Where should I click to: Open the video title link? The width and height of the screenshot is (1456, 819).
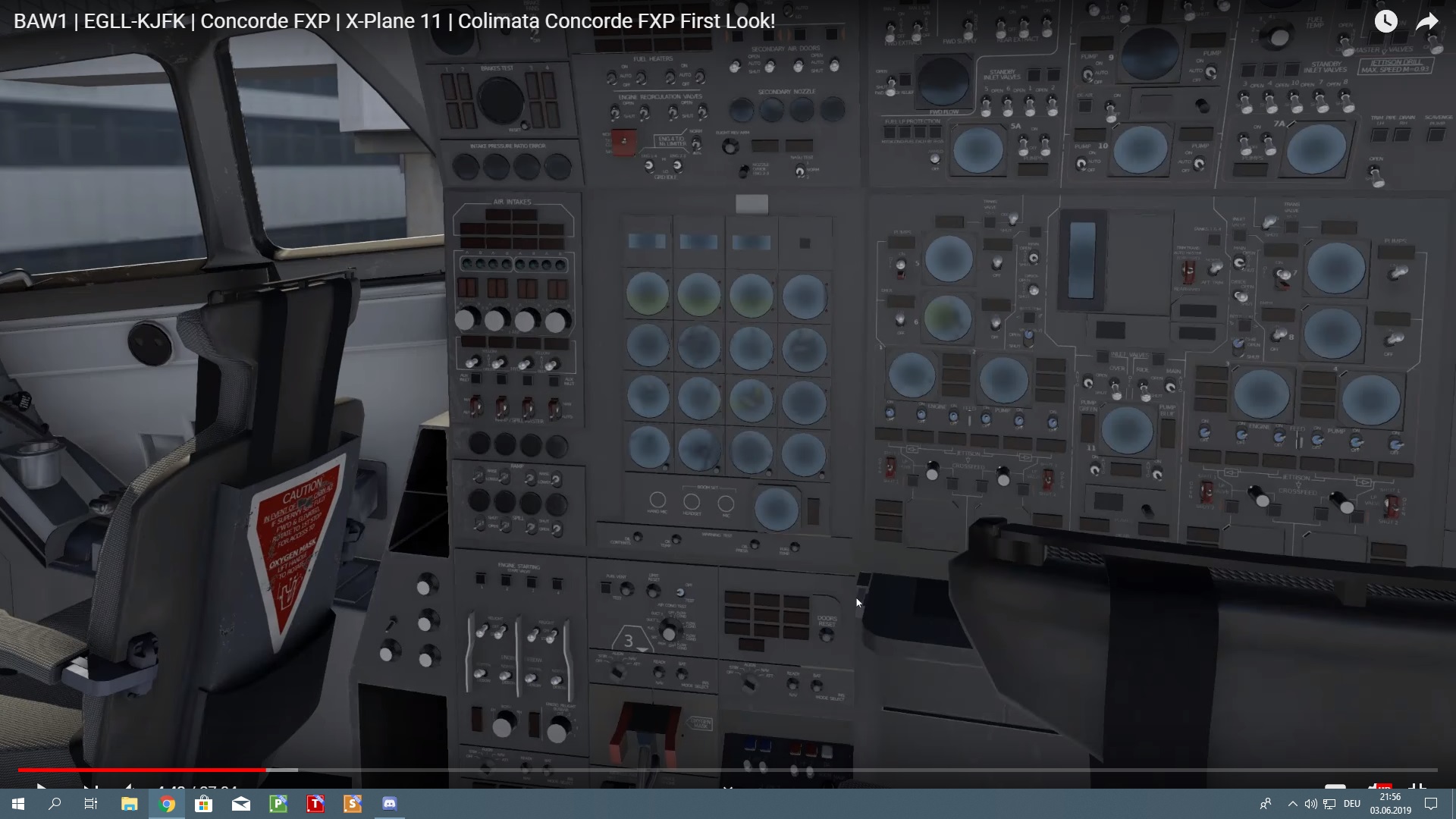pos(394,21)
